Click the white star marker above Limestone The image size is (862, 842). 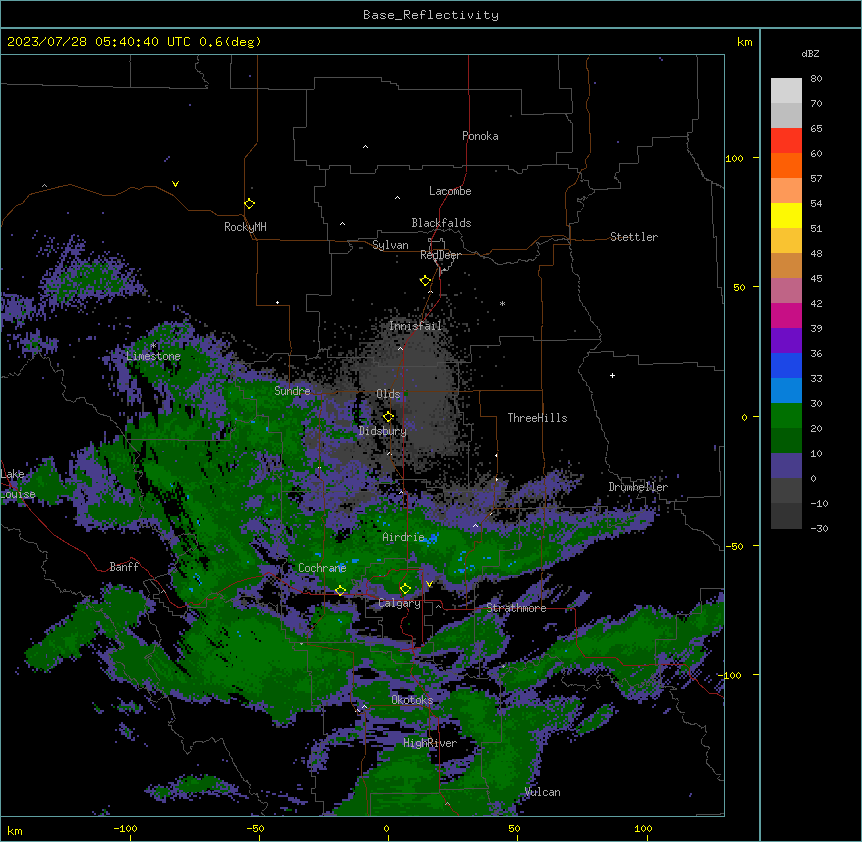pyautogui.click(x=153, y=346)
